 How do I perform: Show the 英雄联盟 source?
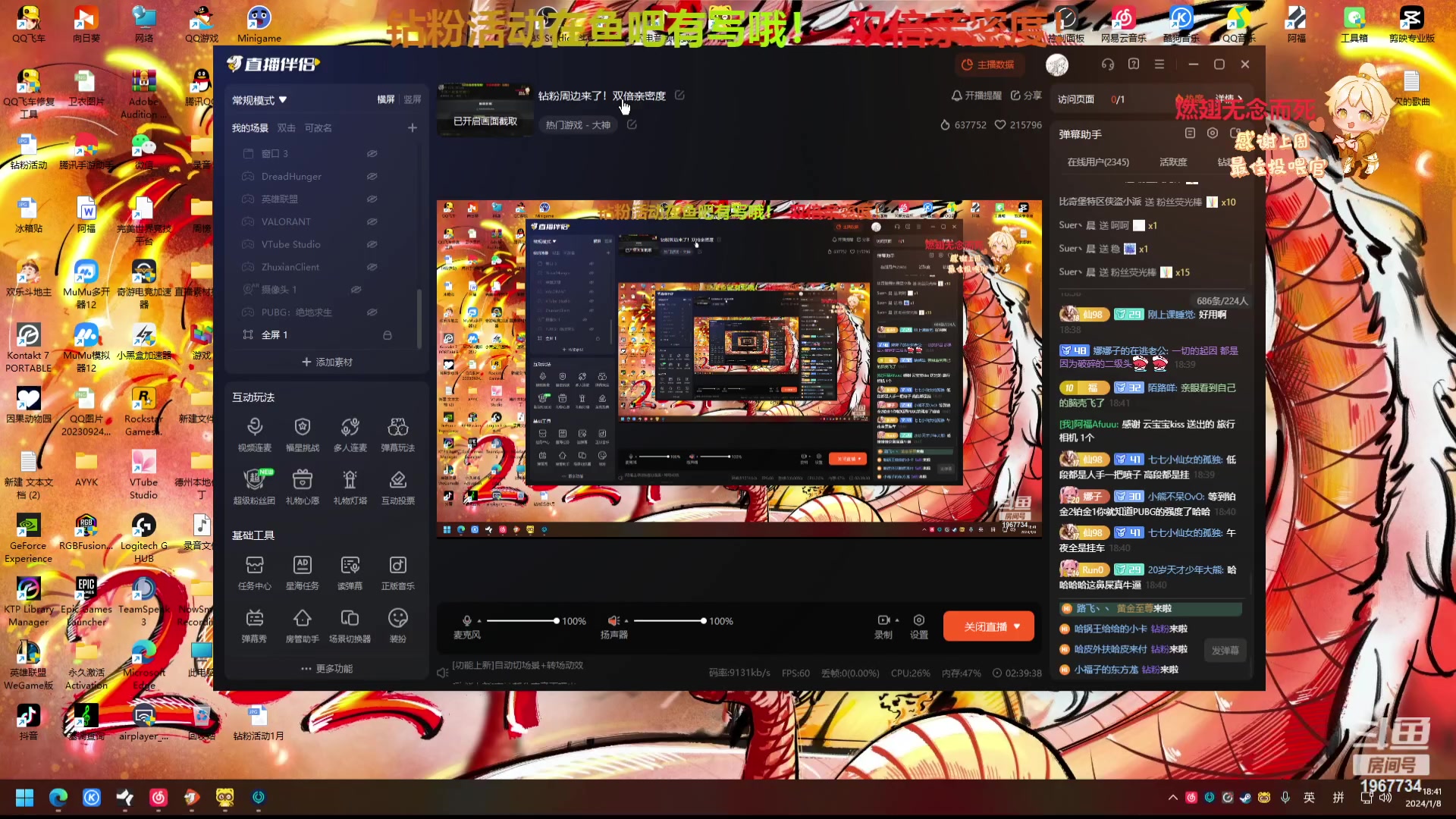(372, 199)
